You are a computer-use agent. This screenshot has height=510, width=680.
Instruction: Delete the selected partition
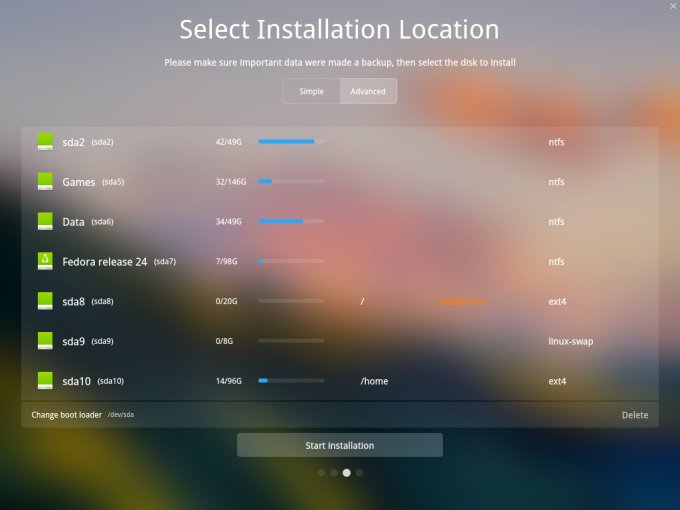click(x=635, y=415)
